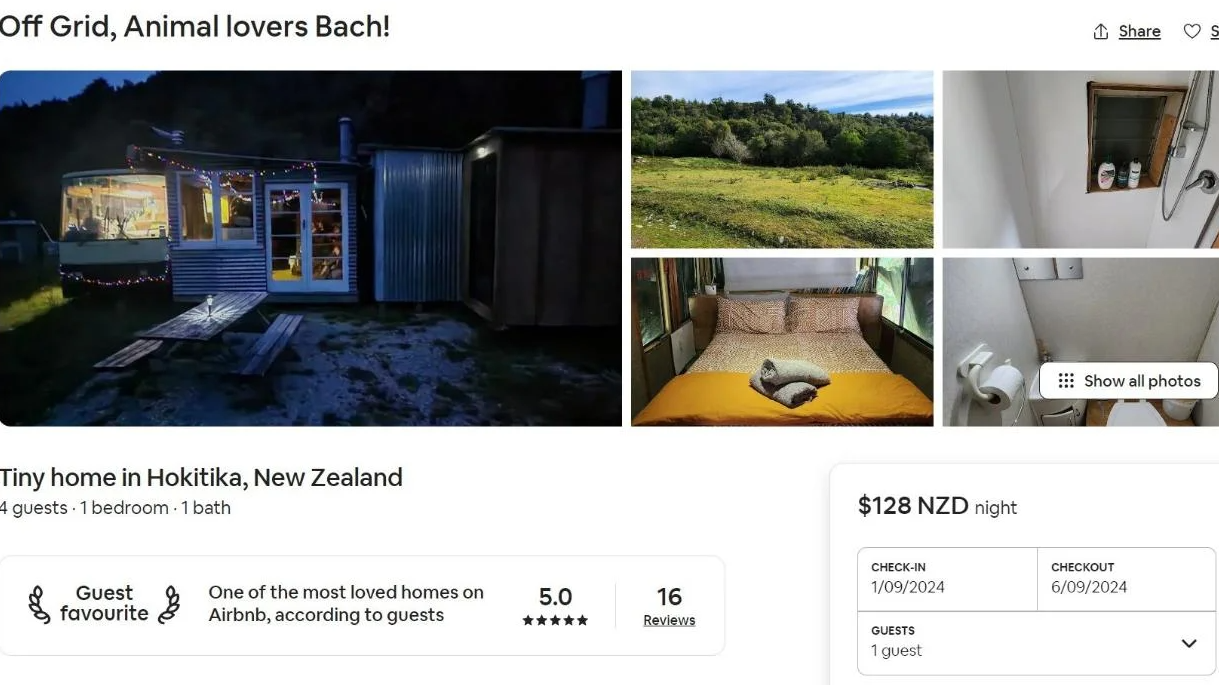This screenshot has width=1219, height=685.
Task: Select the Check-in date field
Action: (x=947, y=578)
